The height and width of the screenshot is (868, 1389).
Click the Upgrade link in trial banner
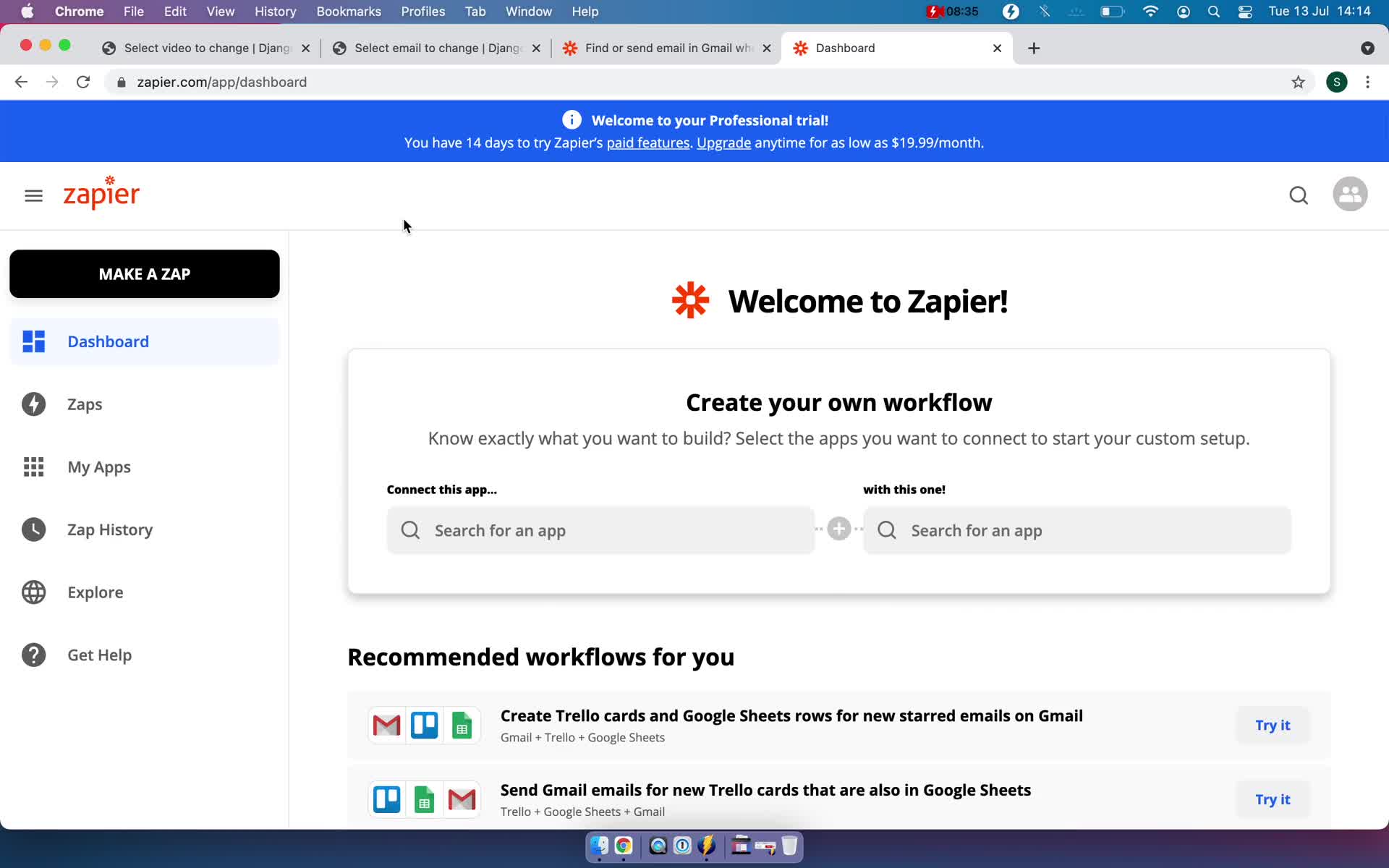click(724, 142)
